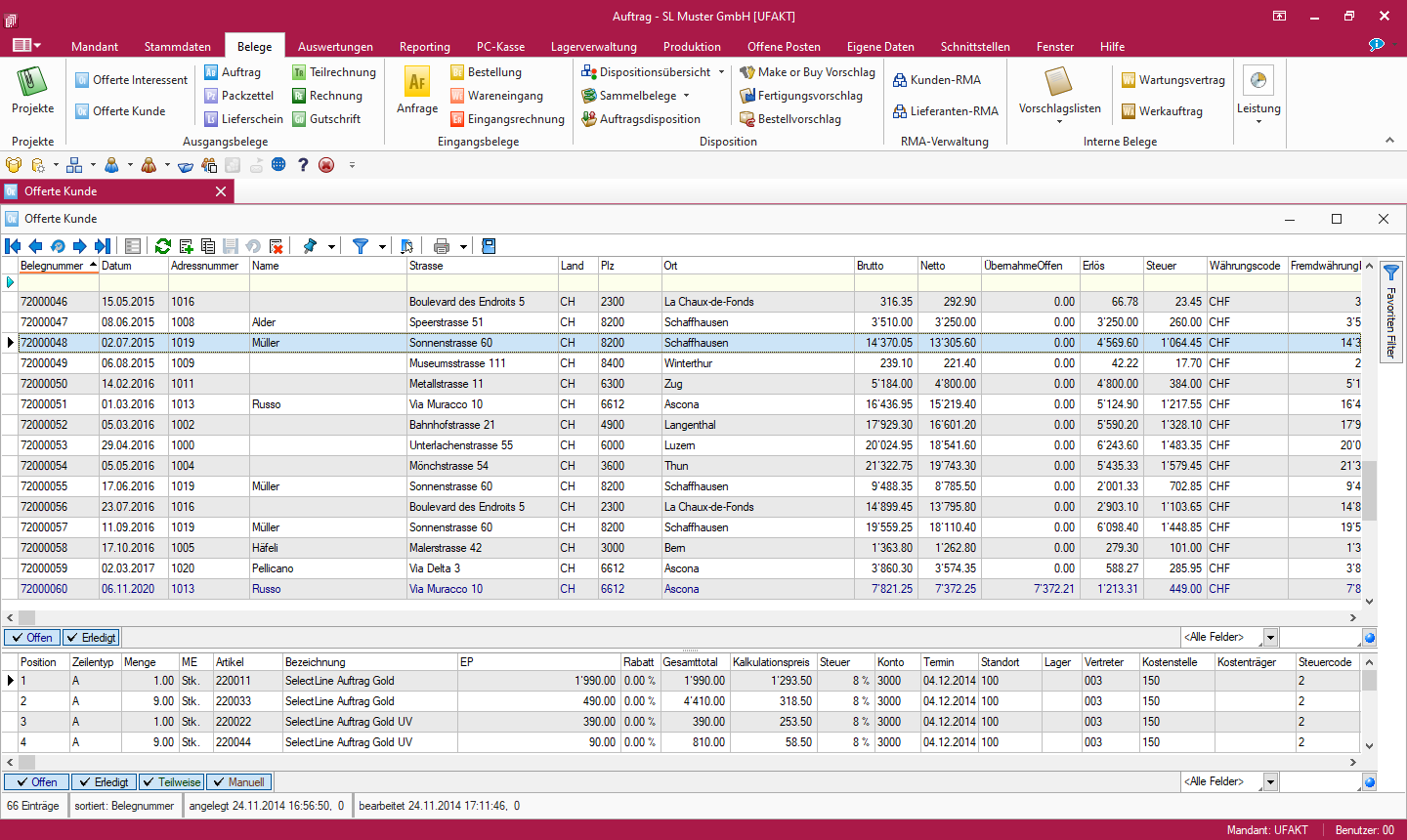The width and height of the screenshot is (1407, 840).
Task: Open Teilrechnung in Ausgangsbelege
Action: coord(333,72)
